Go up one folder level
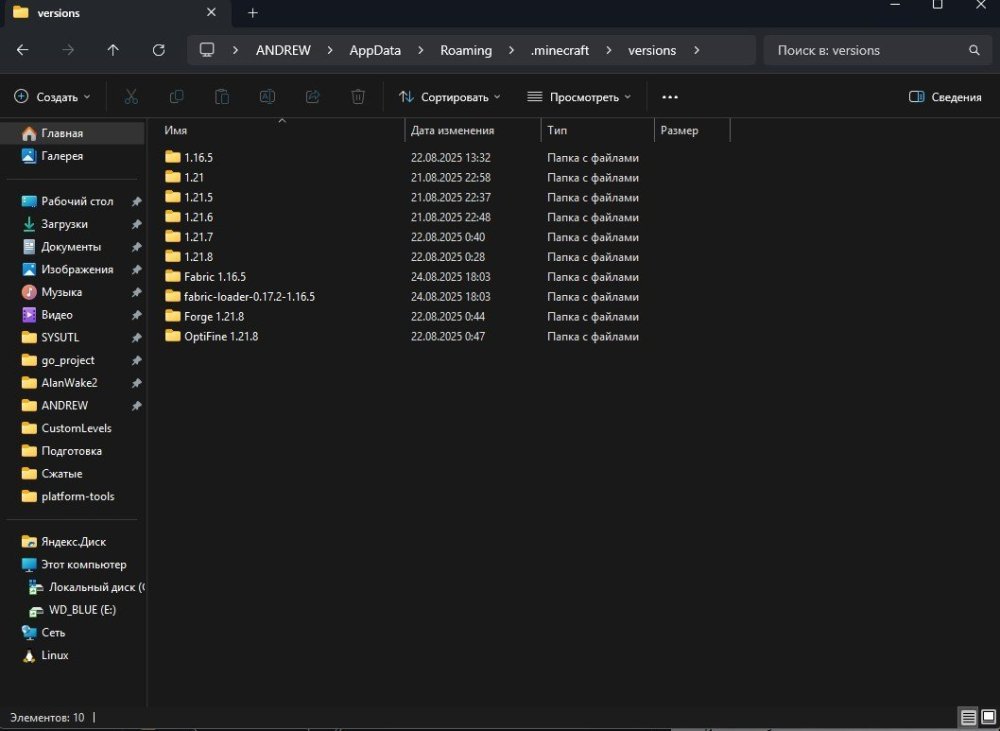 pyautogui.click(x=113, y=50)
